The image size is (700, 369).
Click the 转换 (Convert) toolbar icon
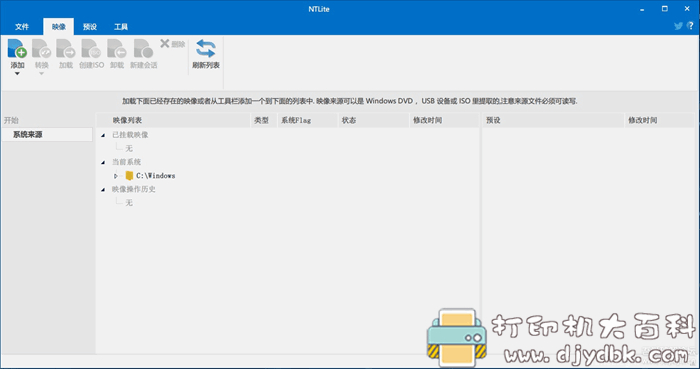click(x=42, y=49)
